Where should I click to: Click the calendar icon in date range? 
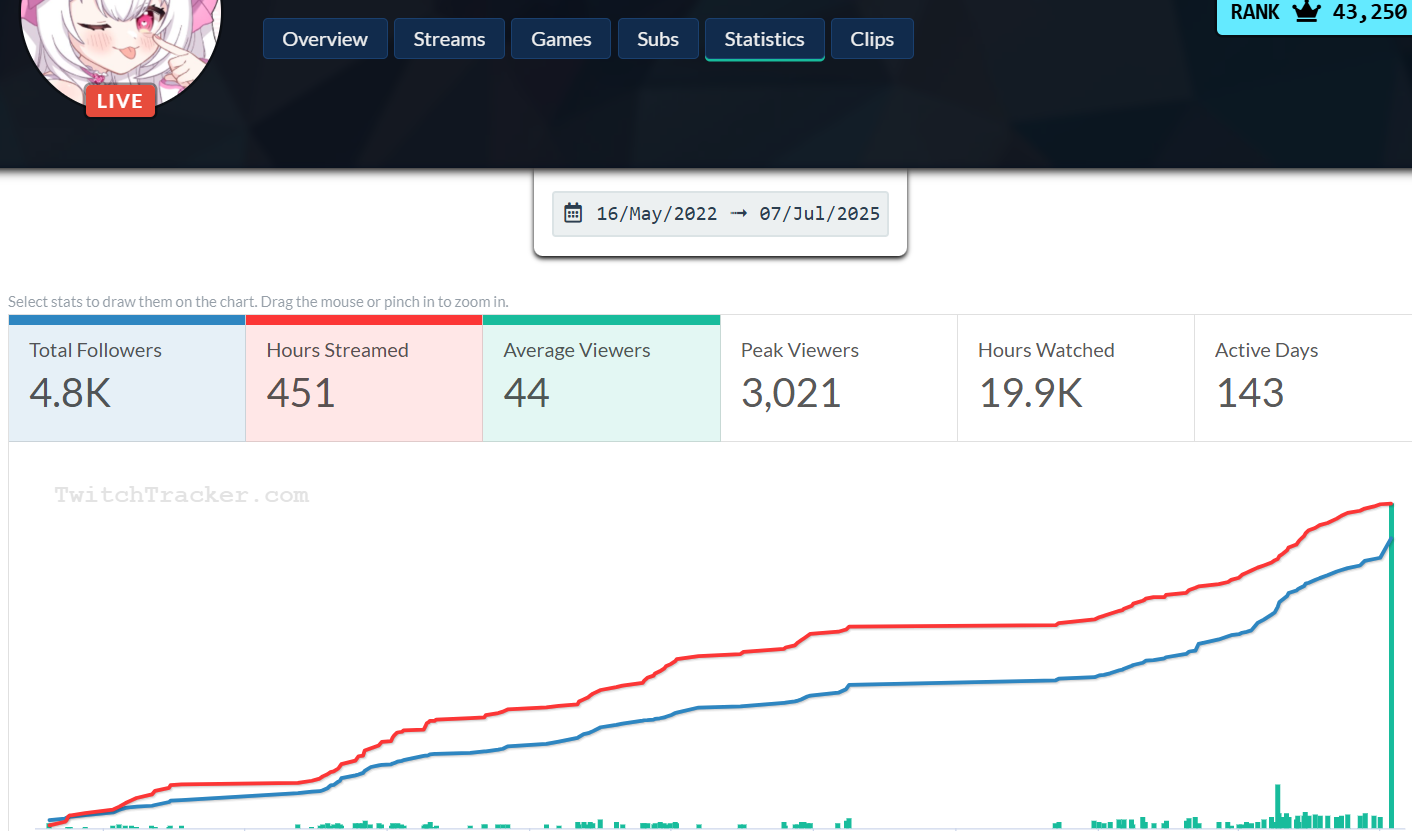(x=573, y=213)
